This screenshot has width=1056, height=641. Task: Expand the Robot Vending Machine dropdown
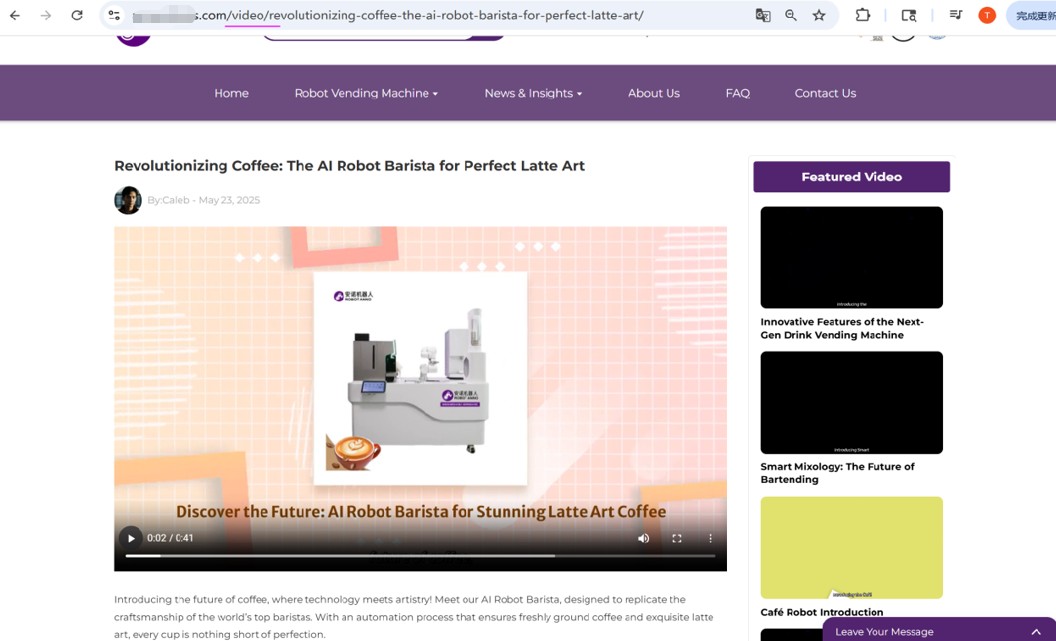tap(366, 93)
